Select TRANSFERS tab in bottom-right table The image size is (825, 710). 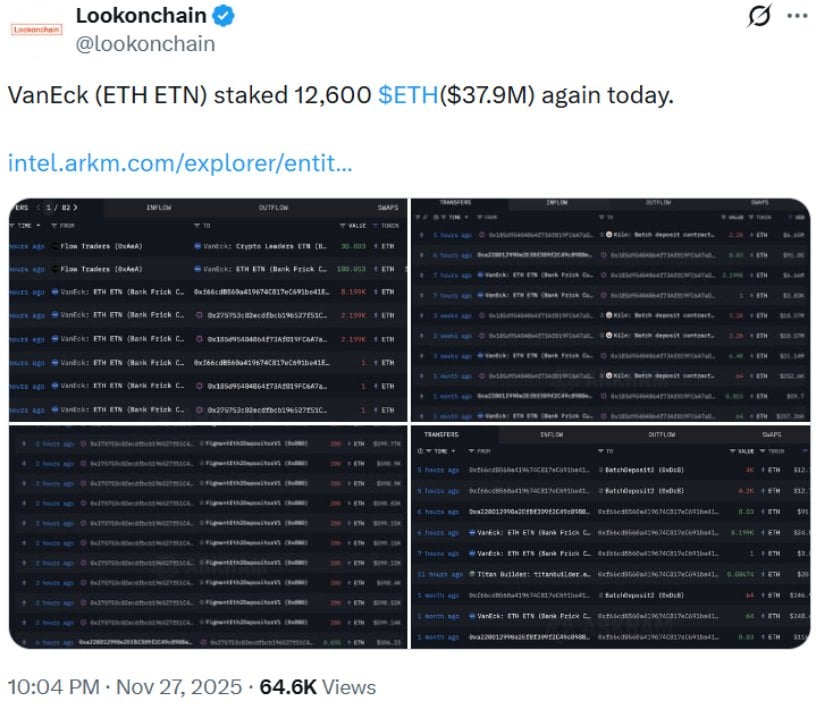click(x=441, y=435)
